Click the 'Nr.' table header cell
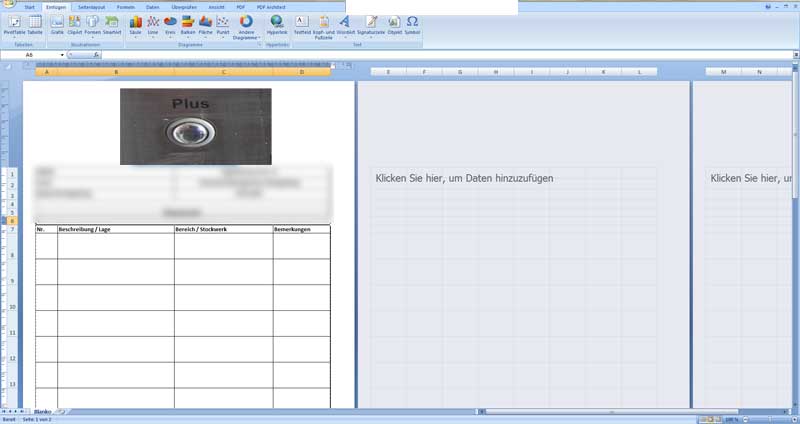The image size is (800, 424). pyautogui.click(x=46, y=229)
